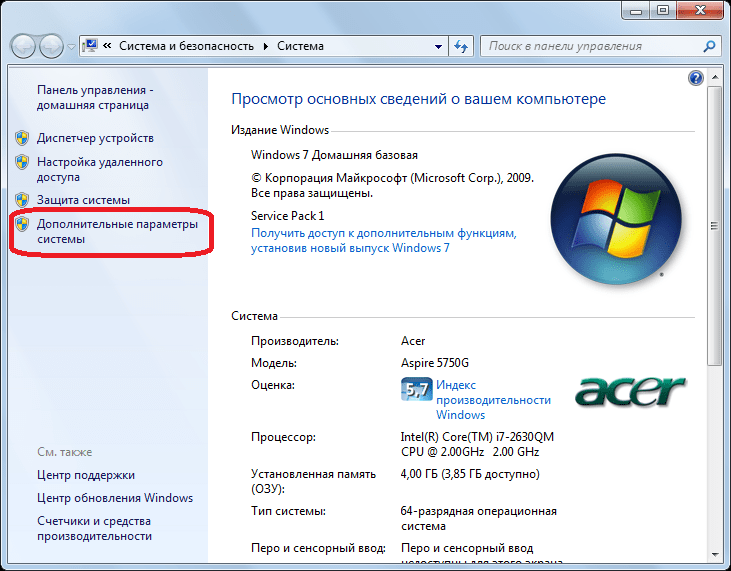
Task: Click the Windows logo orb image
Action: pyautogui.click(x=616, y=219)
